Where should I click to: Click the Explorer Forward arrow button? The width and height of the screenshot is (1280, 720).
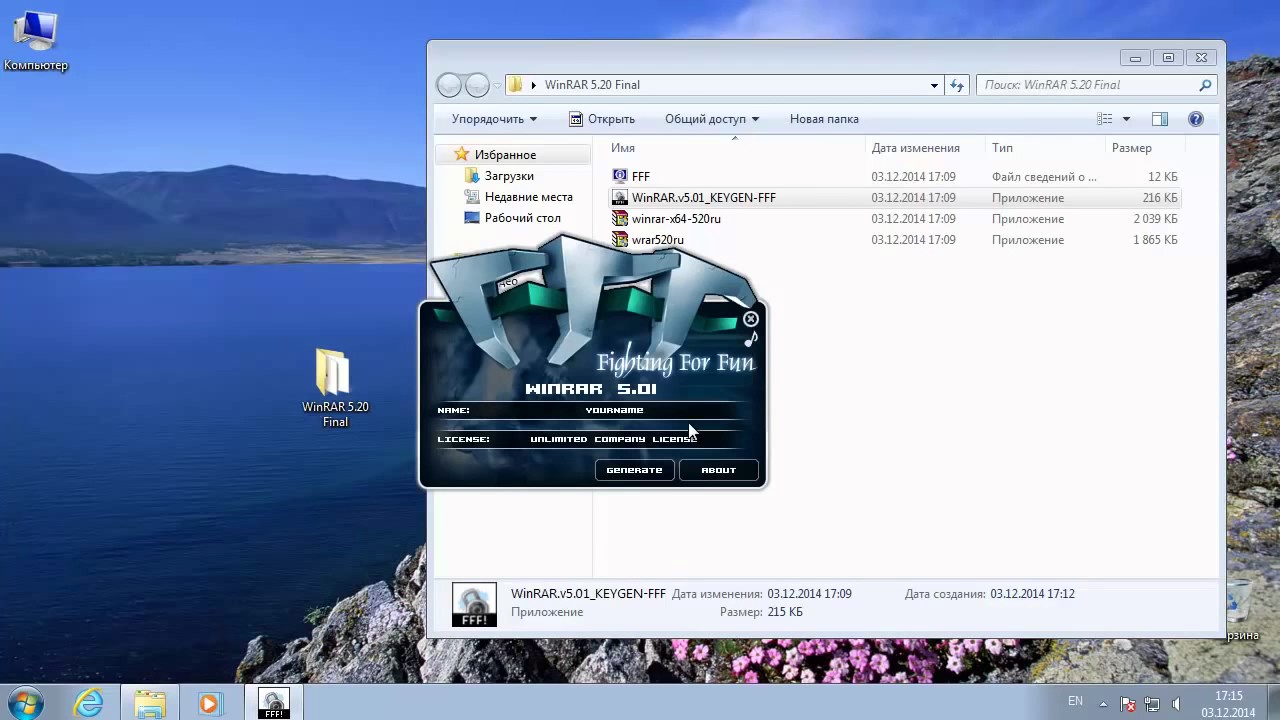477,85
